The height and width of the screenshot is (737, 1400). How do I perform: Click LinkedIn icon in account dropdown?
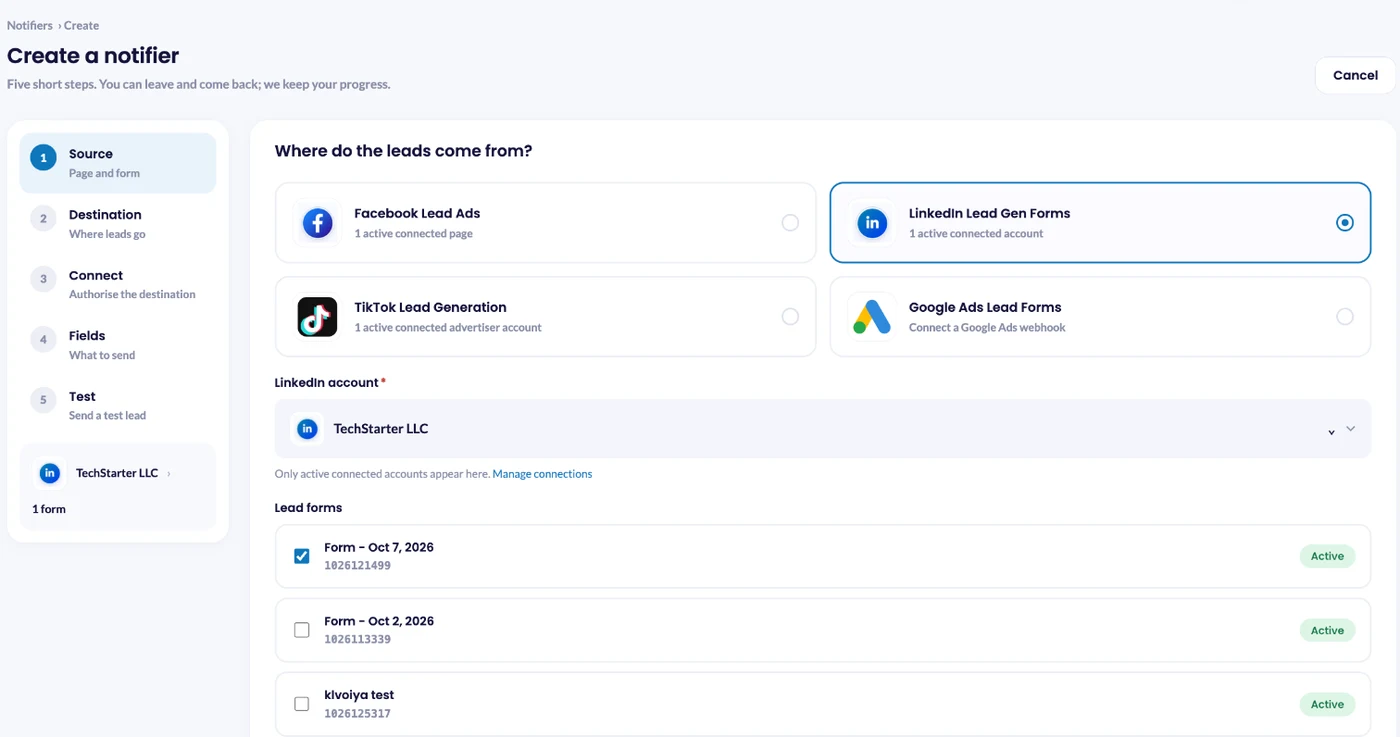tap(308, 429)
